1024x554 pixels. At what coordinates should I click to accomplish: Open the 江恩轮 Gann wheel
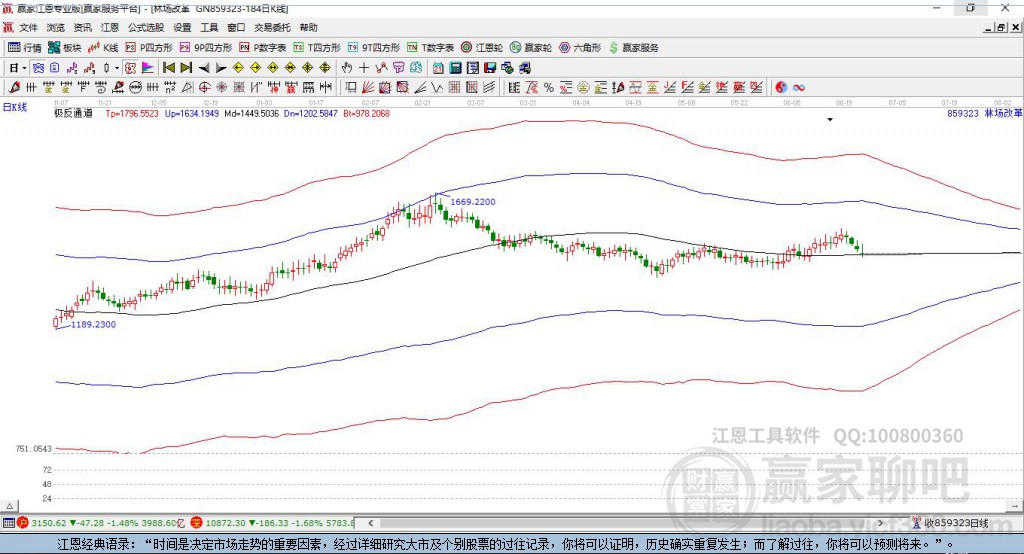pyautogui.click(x=482, y=48)
